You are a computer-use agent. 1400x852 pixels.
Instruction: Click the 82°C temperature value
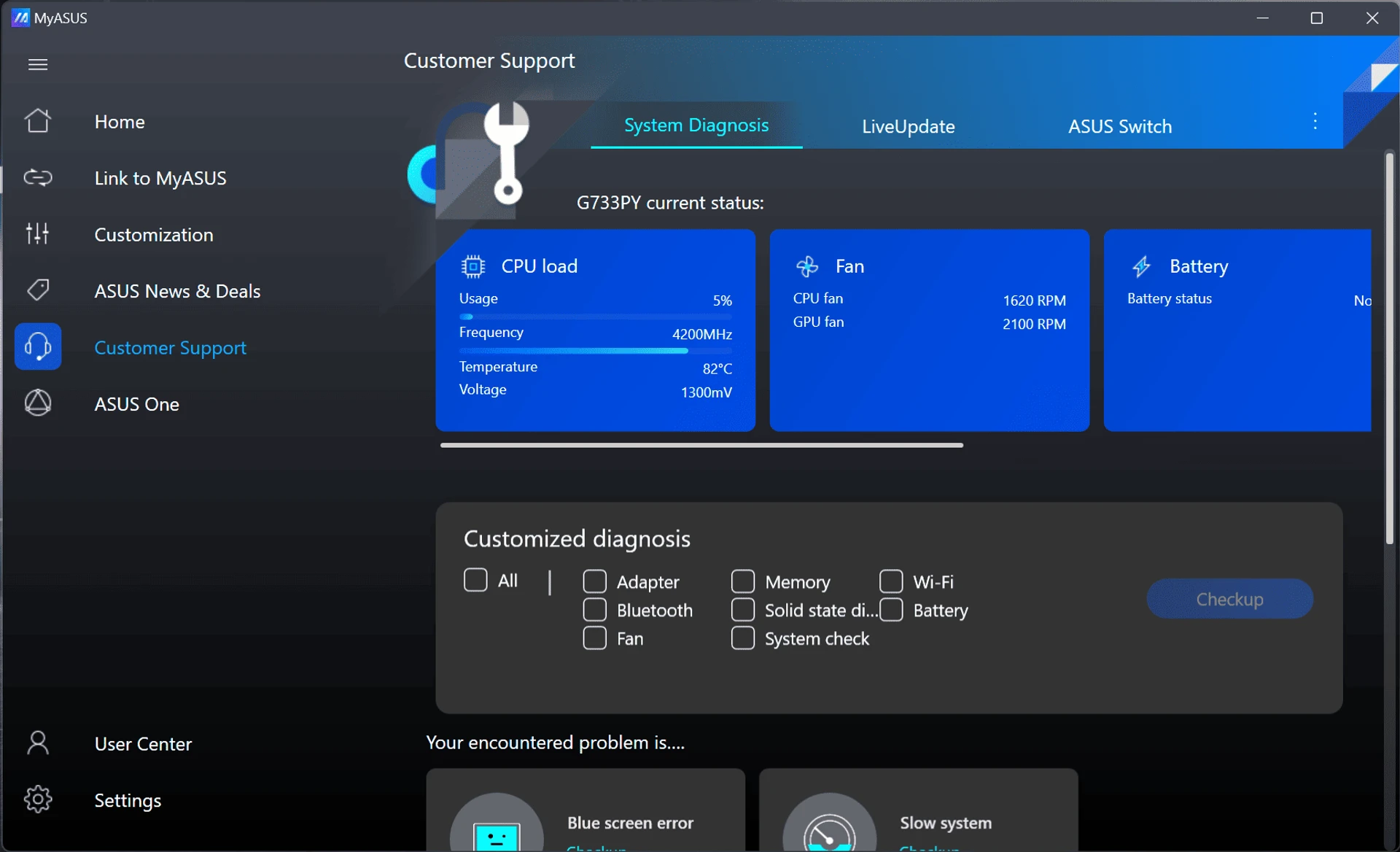[x=717, y=368]
